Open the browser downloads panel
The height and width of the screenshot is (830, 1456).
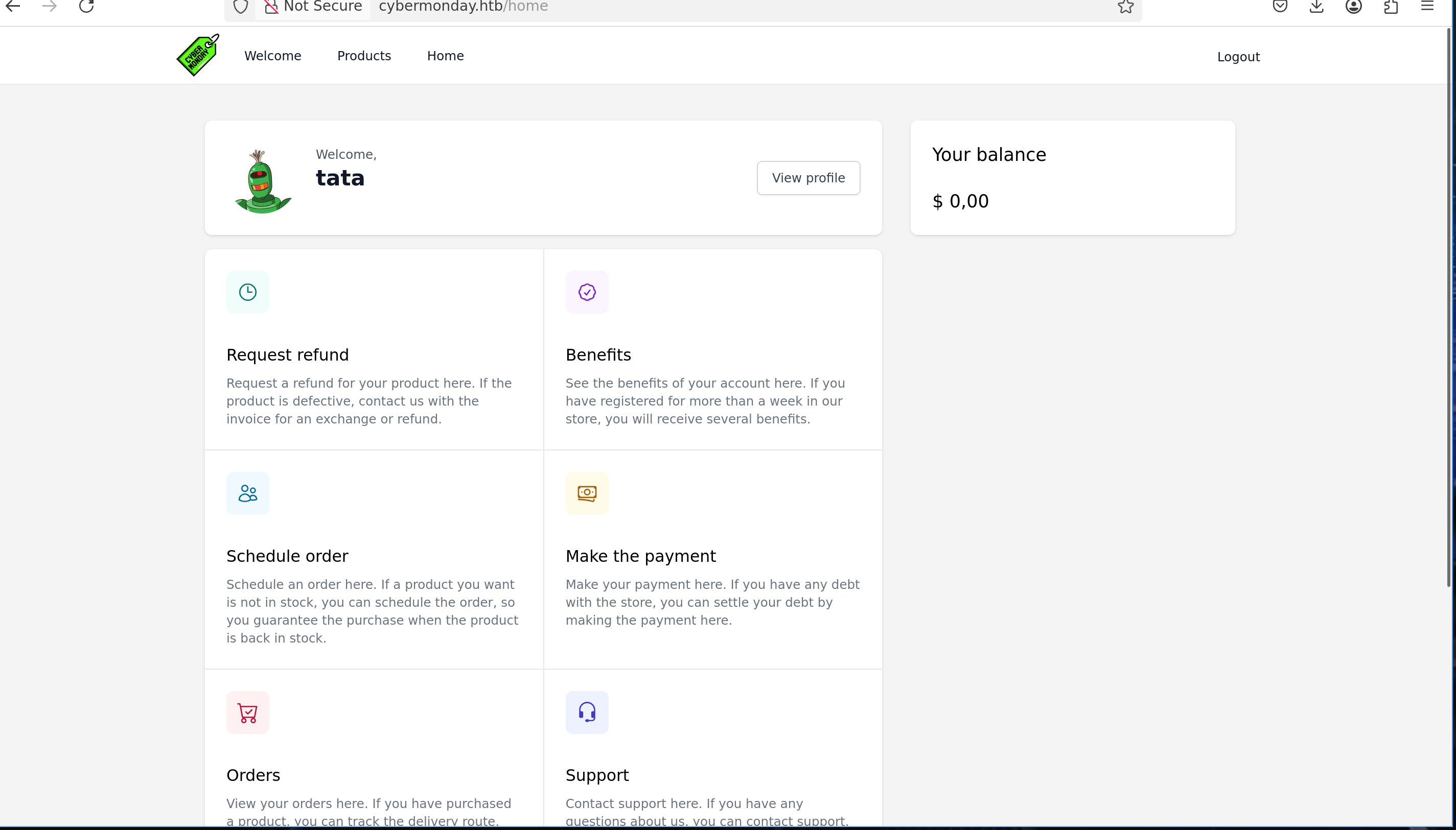click(x=1316, y=7)
